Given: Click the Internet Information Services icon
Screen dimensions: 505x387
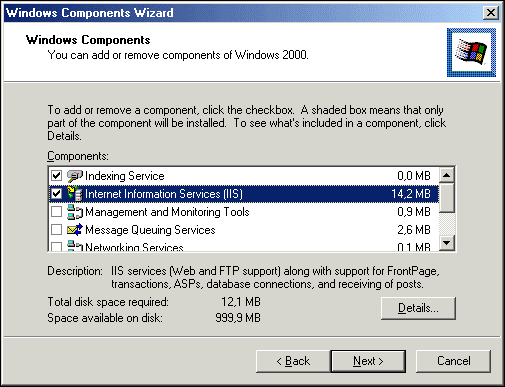Looking at the screenshot, I should click(75, 194).
